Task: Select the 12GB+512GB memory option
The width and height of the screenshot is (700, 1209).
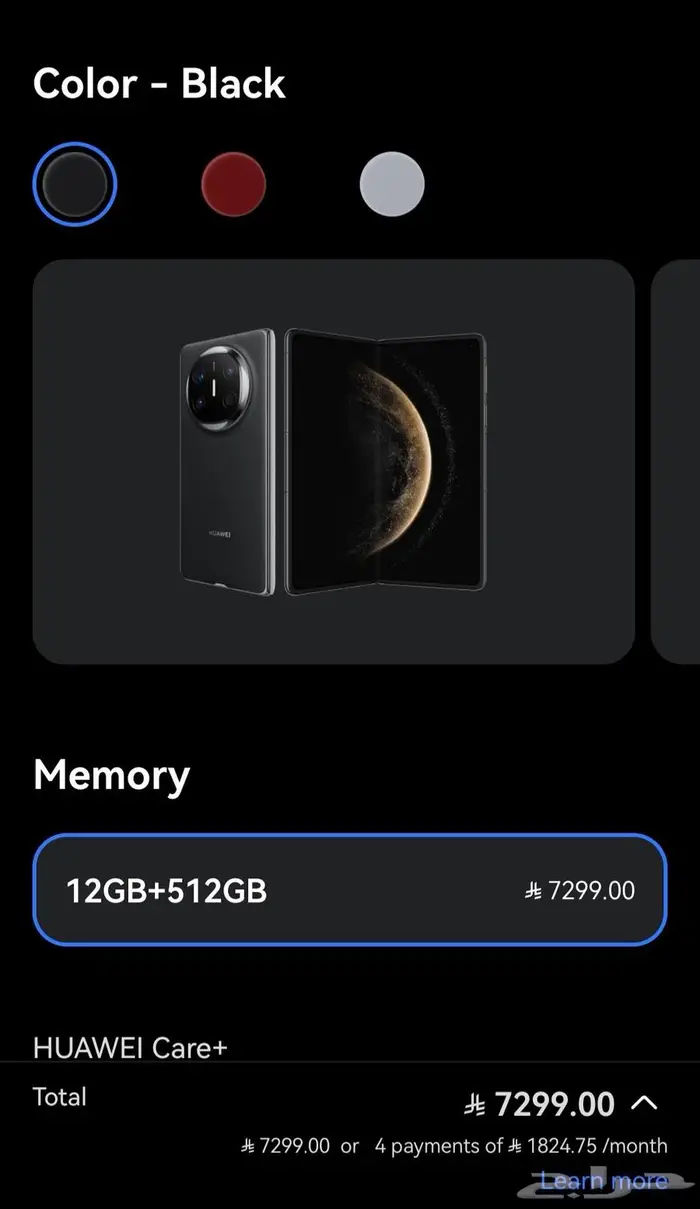Action: [x=350, y=890]
